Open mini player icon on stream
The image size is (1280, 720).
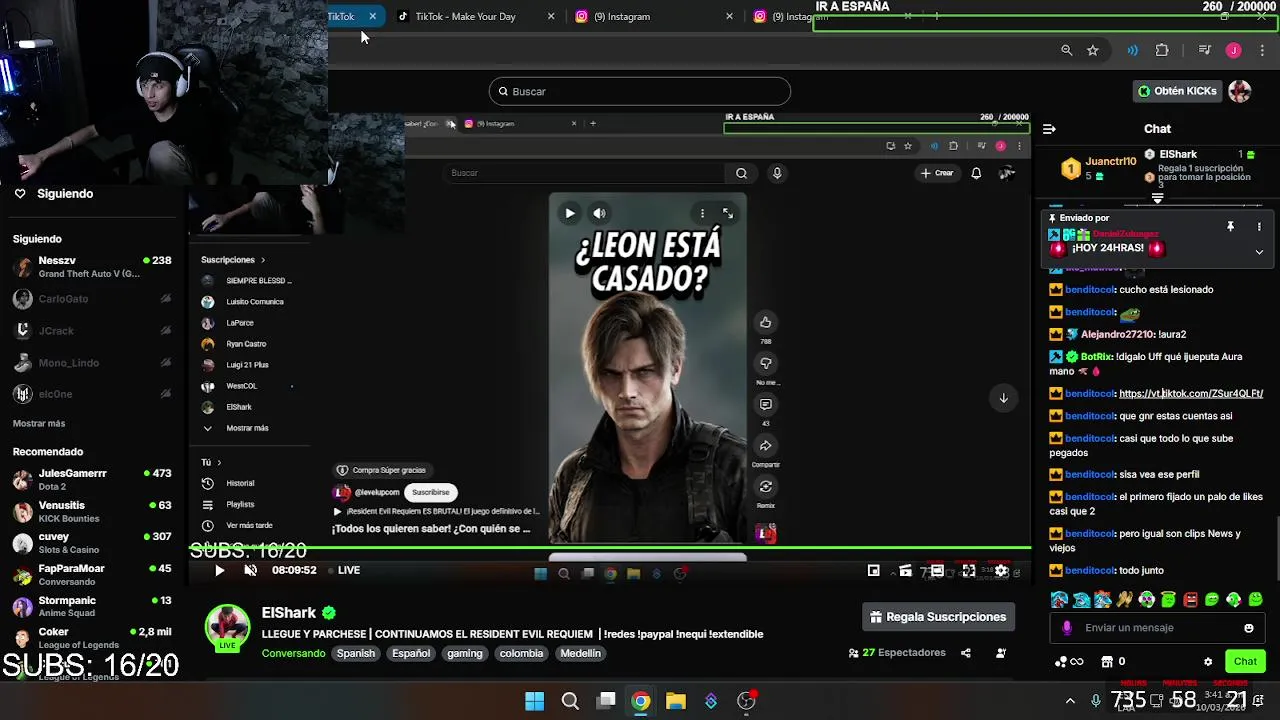(873, 570)
